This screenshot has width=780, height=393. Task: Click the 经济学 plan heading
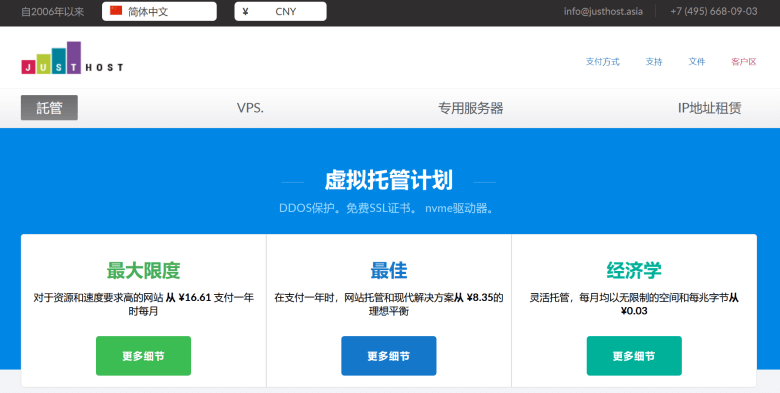[x=634, y=271]
